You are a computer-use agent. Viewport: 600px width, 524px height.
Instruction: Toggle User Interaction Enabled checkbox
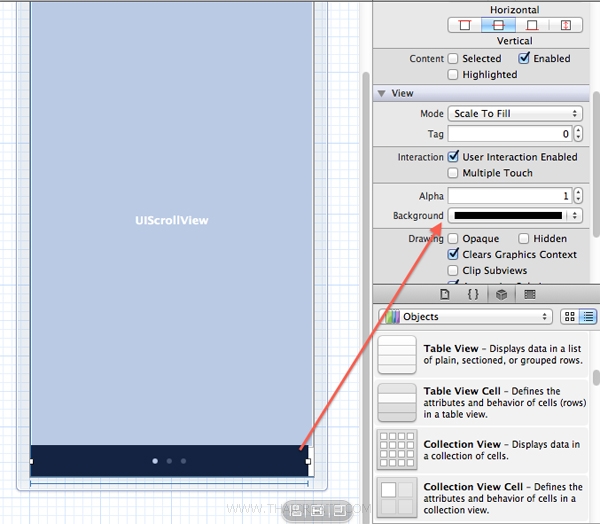453,157
